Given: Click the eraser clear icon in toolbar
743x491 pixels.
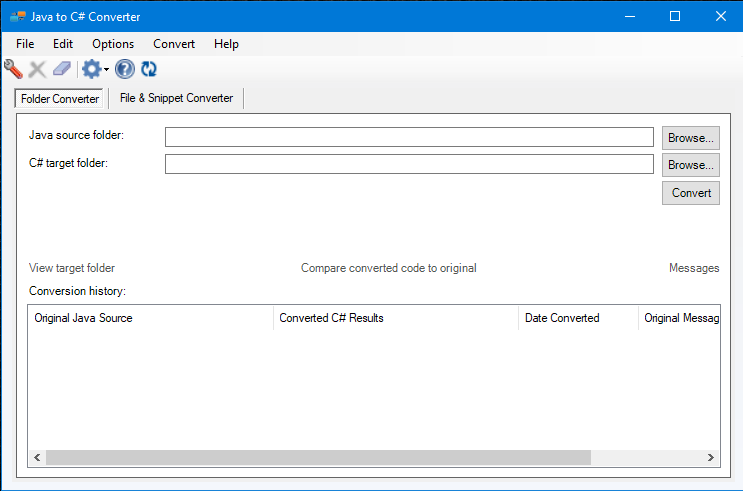Looking at the screenshot, I should click(62, 69).
